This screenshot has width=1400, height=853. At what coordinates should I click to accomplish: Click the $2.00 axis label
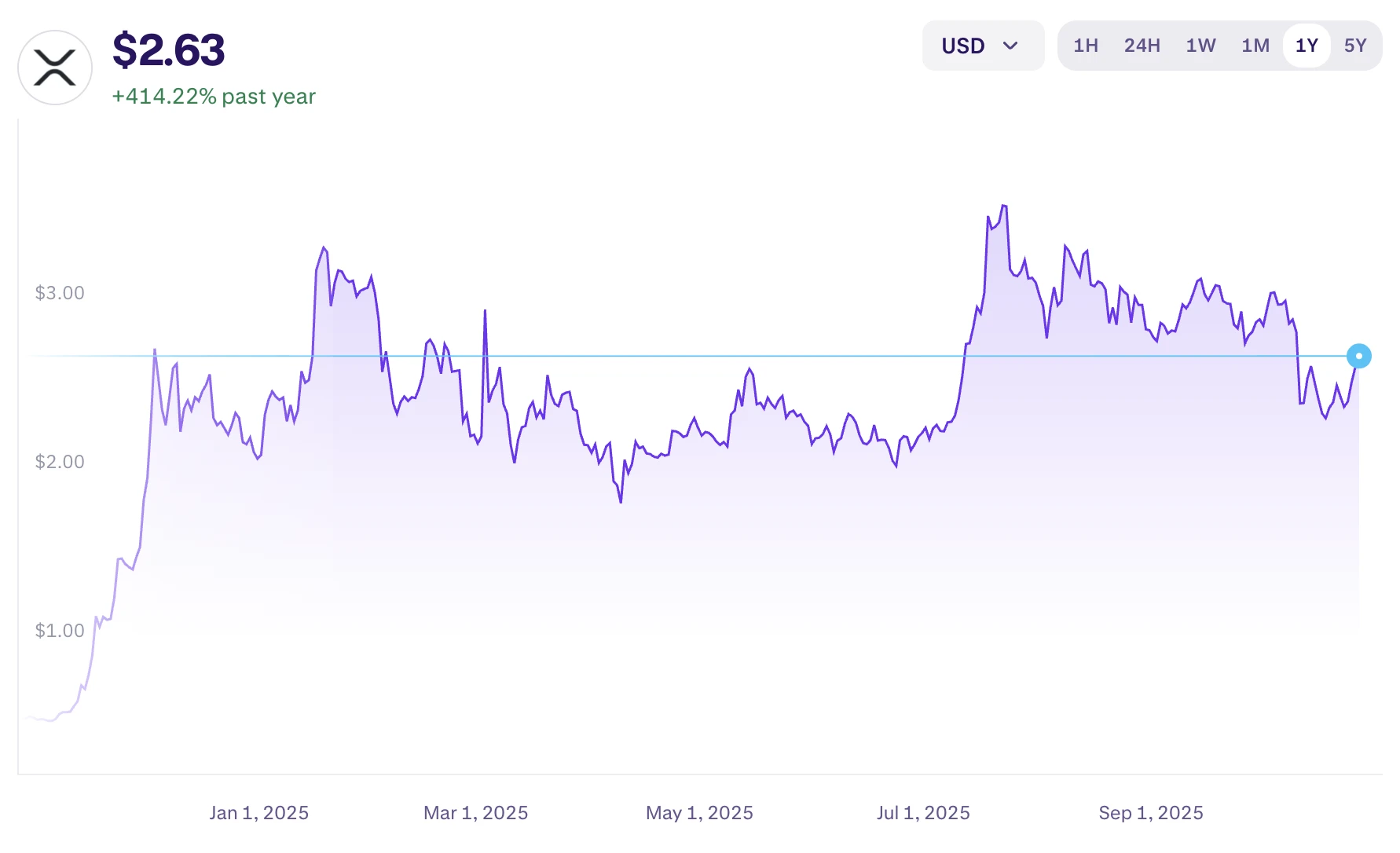pos(59,462)
